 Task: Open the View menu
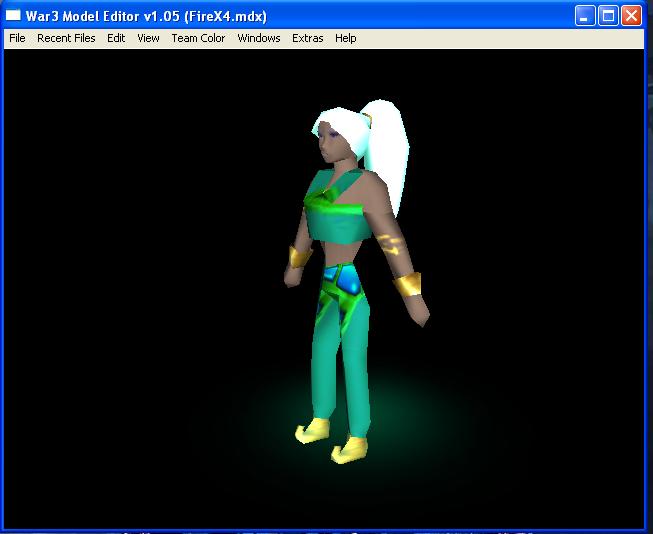[148, 38]
